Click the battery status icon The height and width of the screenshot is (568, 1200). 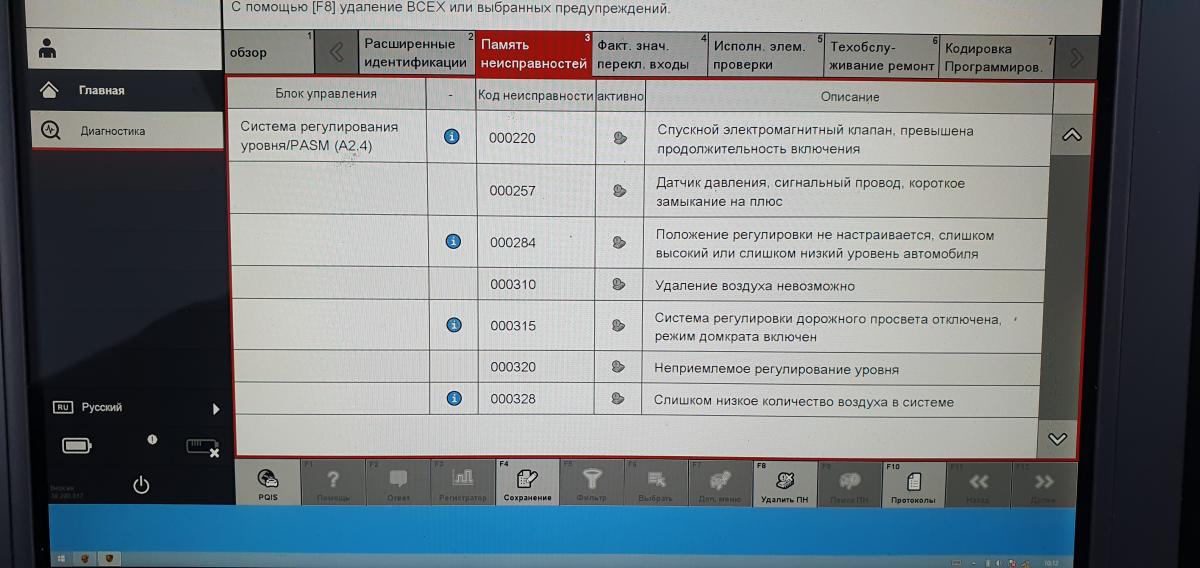(77, 446)
